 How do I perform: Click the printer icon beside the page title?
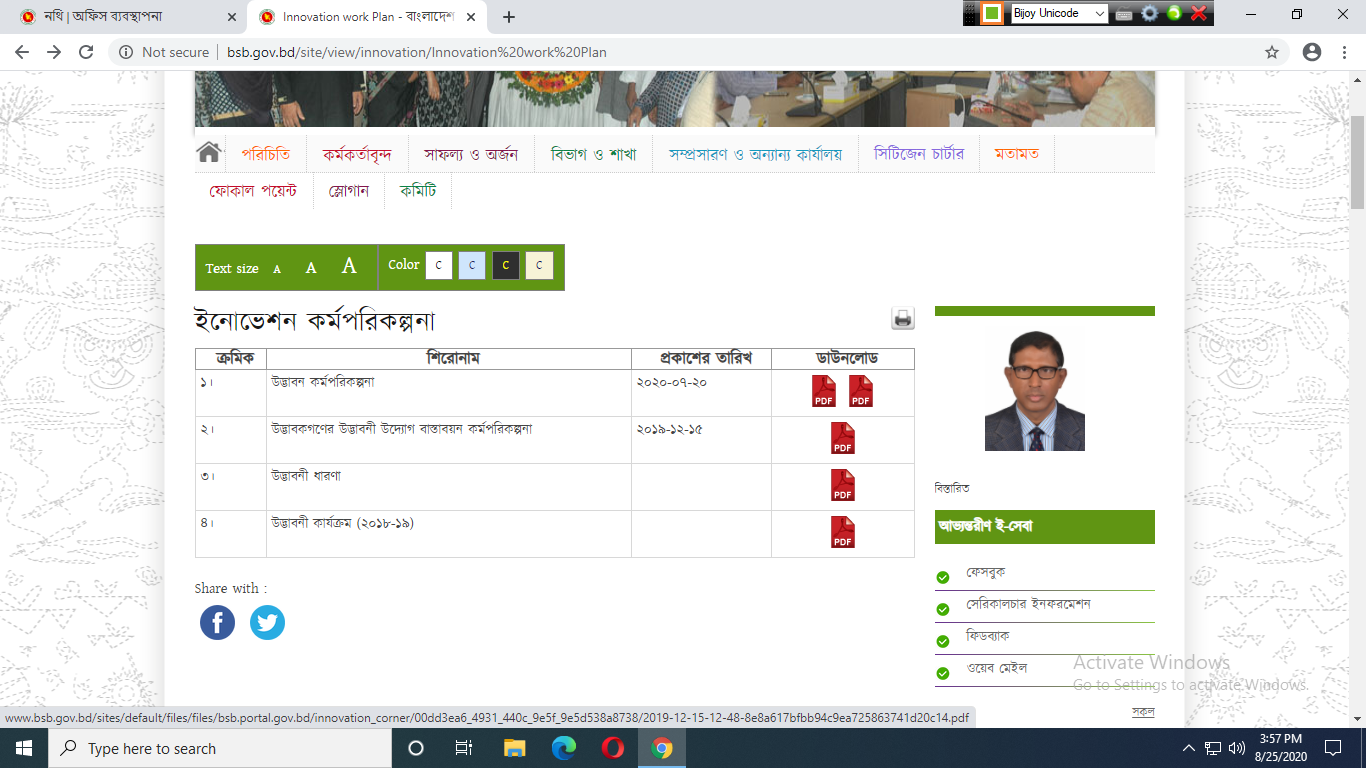[x=903, y=319]
